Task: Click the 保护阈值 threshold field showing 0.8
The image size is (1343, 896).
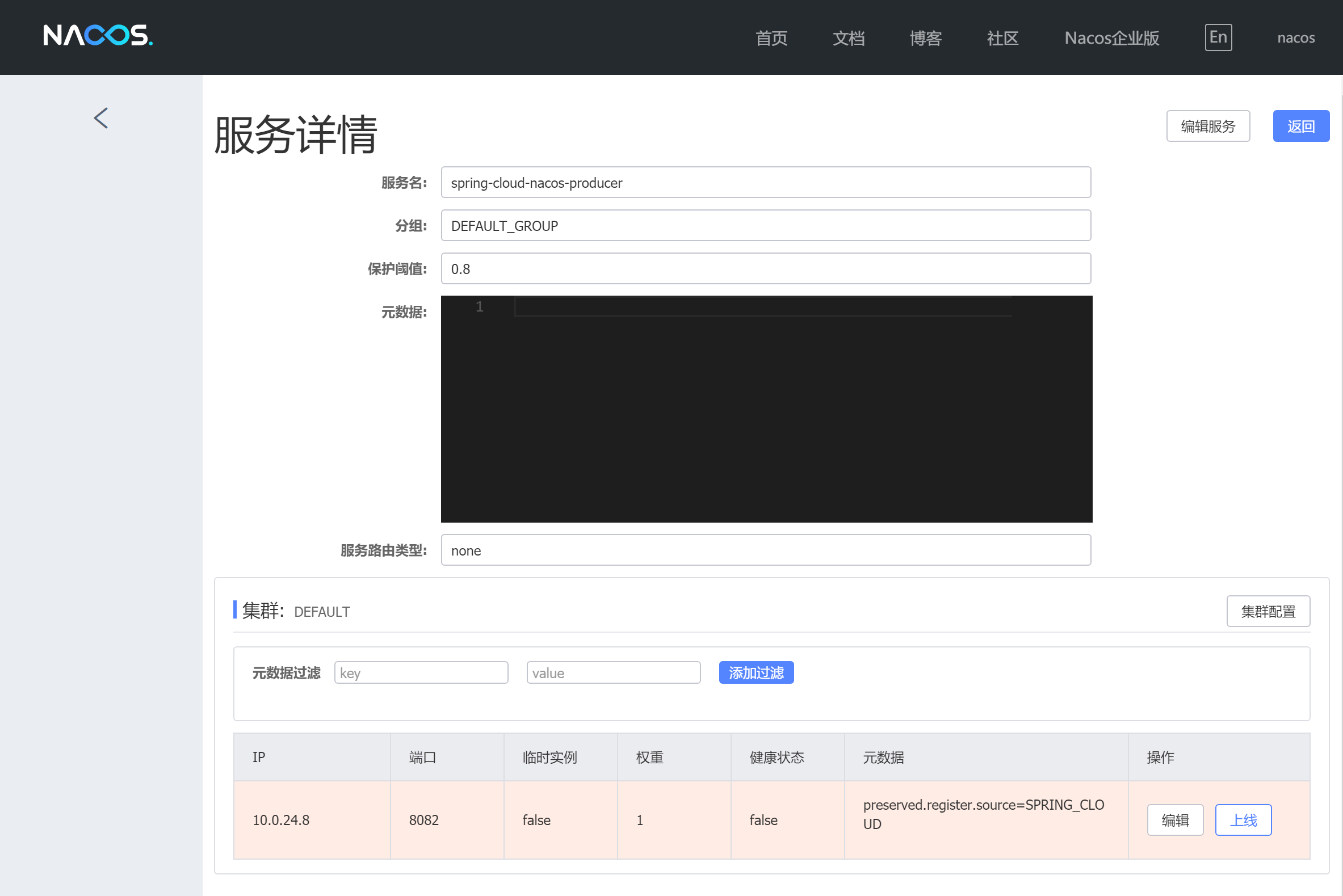Action: pos(766,268)
